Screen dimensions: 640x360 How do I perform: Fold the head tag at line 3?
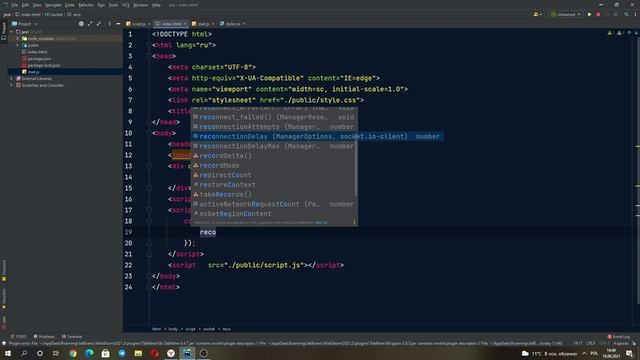(149, 56)
